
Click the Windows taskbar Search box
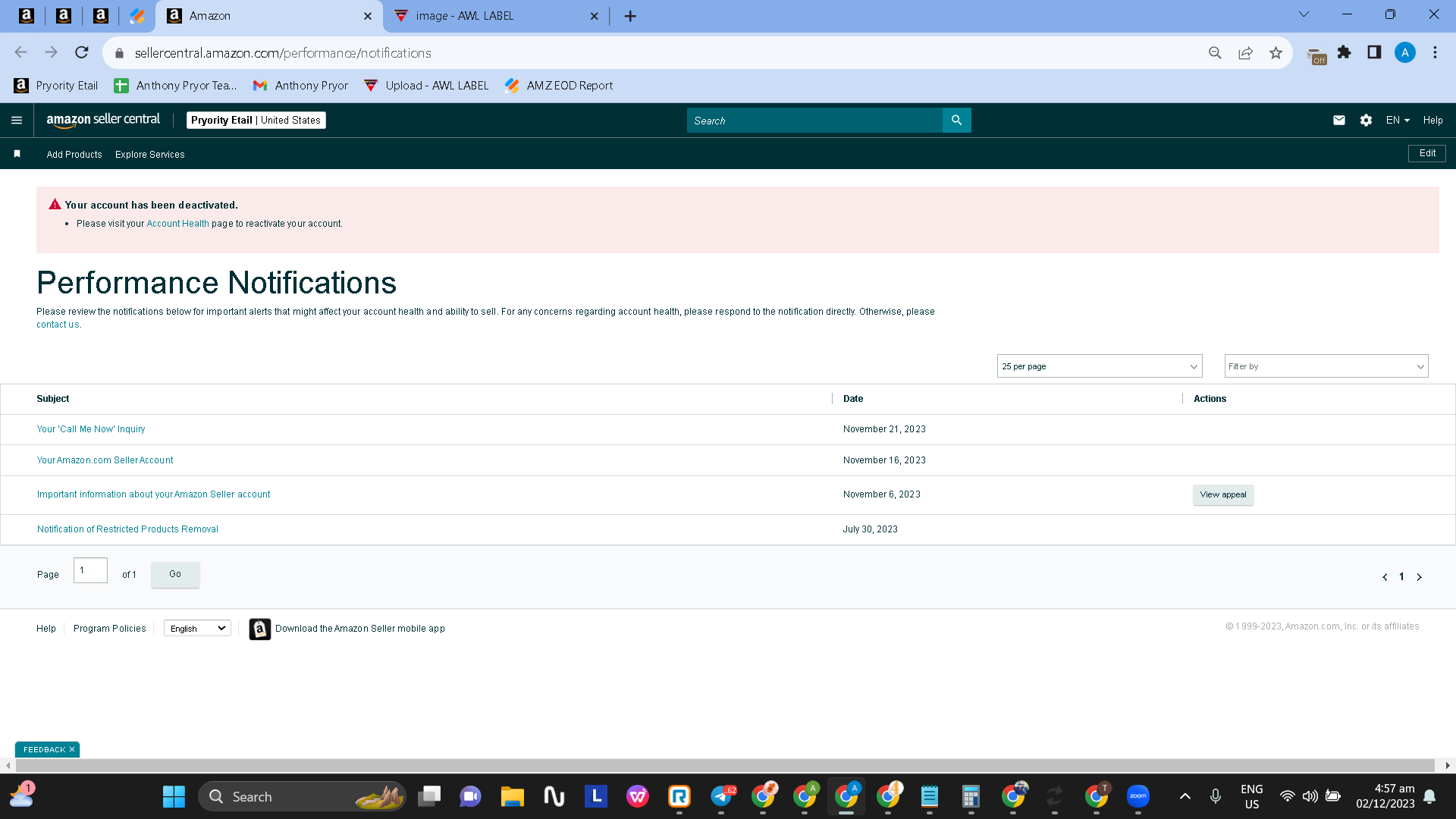pyautogui.click(x=302, y=796)
